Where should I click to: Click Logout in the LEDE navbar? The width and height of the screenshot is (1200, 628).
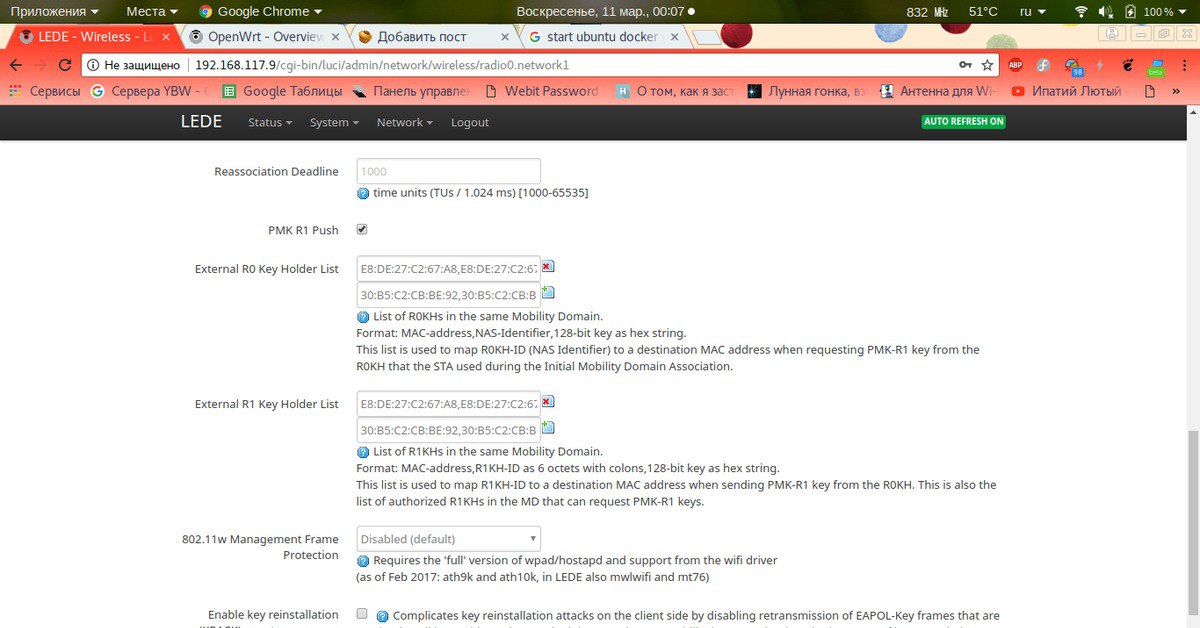click(470, 122)
